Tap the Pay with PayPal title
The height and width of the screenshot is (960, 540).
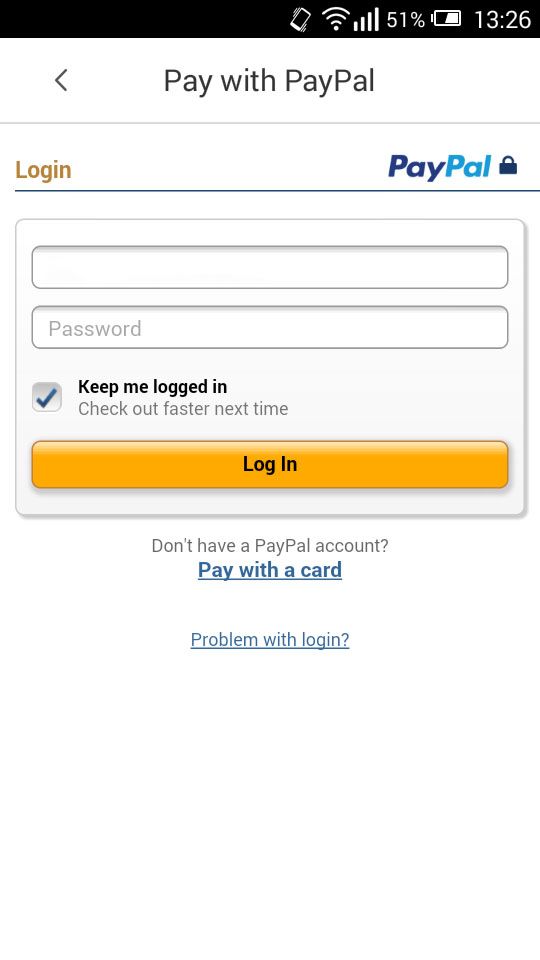tap(269, 81)
